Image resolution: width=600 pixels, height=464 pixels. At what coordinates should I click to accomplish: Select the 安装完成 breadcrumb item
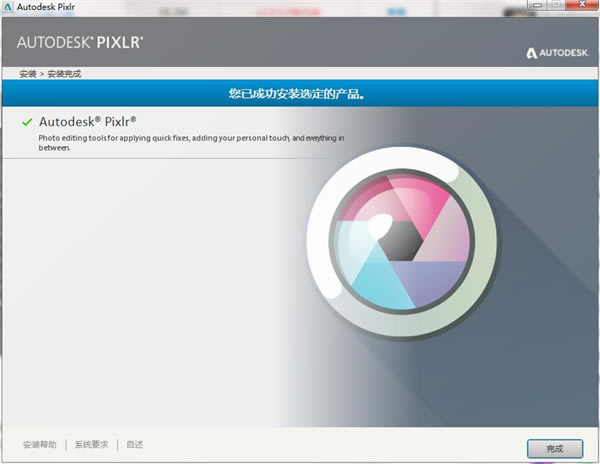tap(64, 74)
